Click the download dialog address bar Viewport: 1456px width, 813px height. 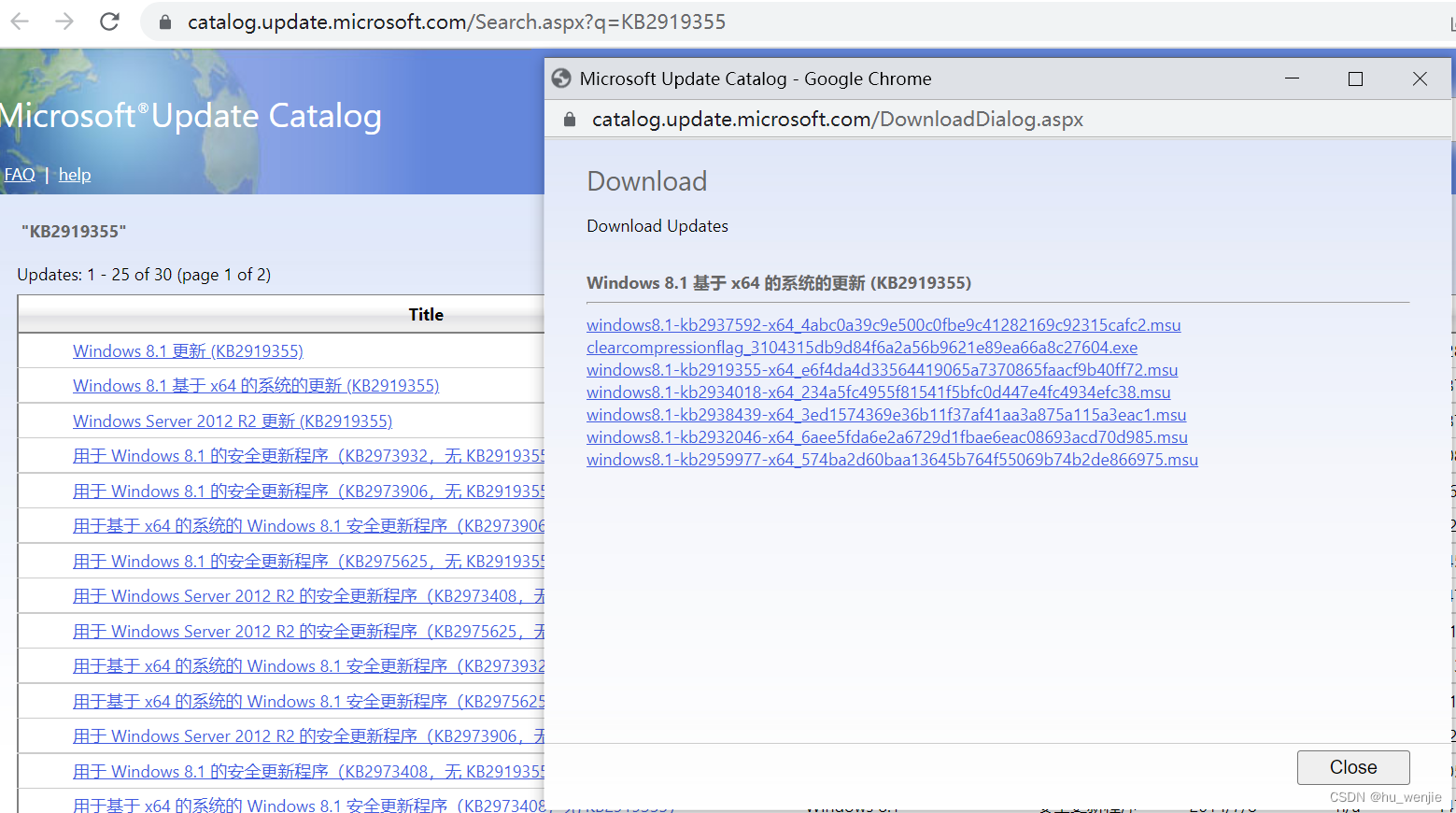coord(835,119)
